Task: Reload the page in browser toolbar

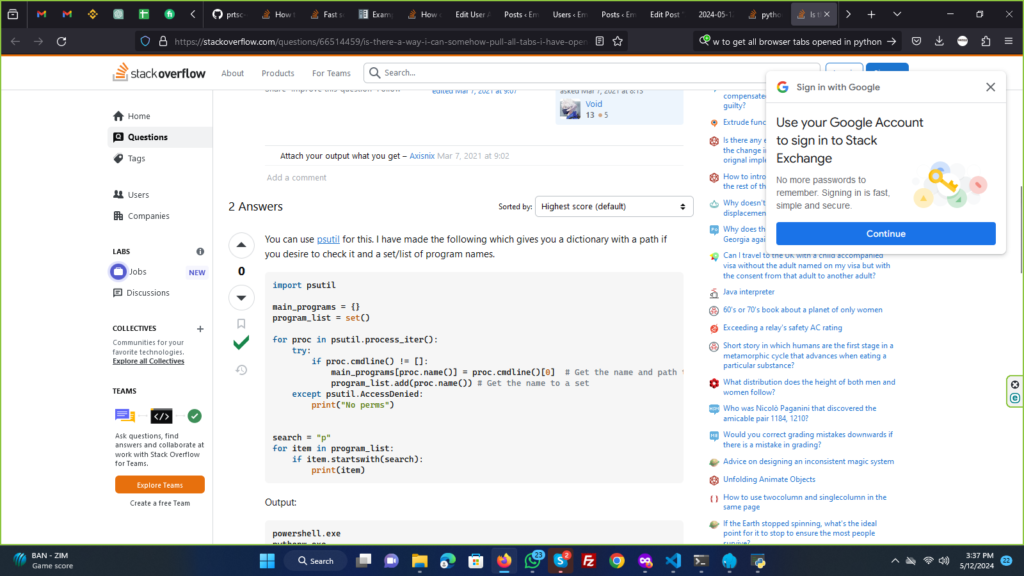Action: (x=62, y=41)
